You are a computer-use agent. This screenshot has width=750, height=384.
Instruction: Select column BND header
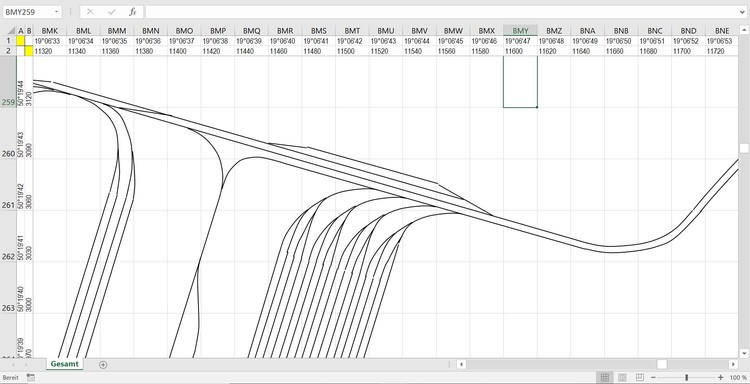688,31
